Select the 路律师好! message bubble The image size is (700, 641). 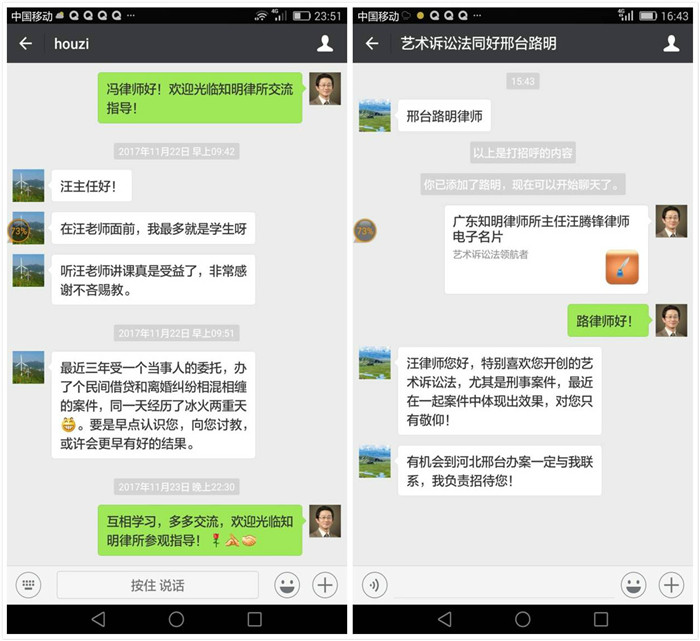pos(608,320)
